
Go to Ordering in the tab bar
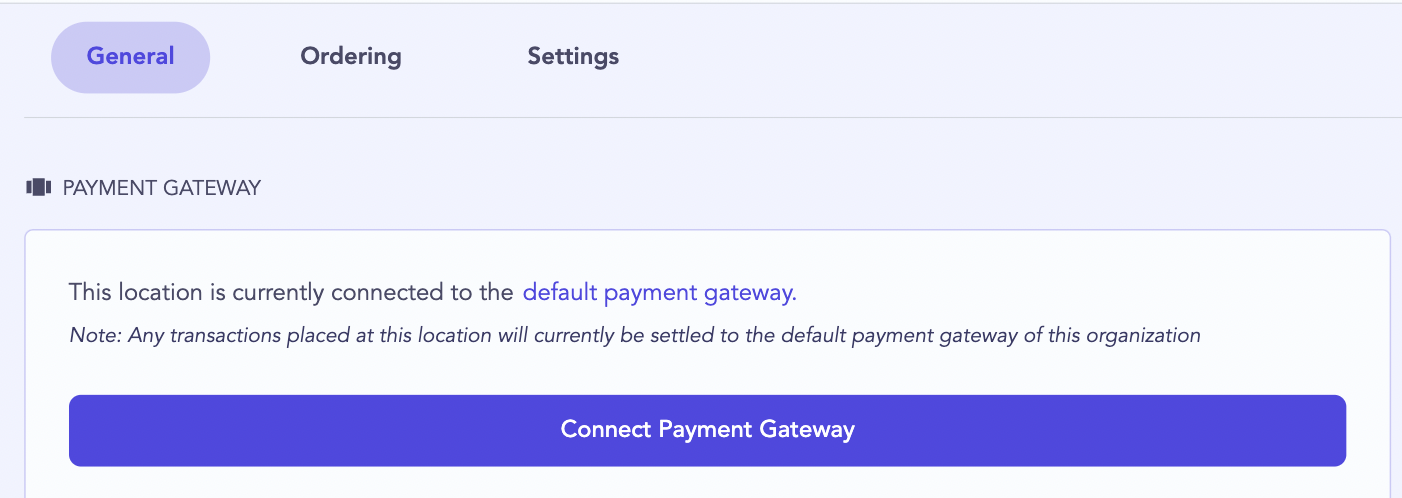coord(351,57)
